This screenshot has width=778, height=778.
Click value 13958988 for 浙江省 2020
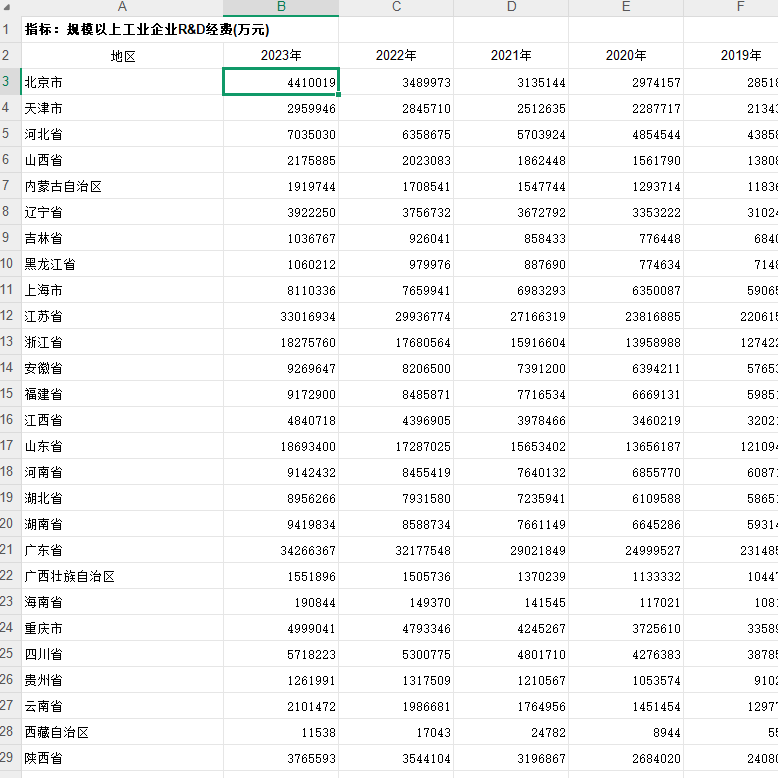(x=626, y=342)
